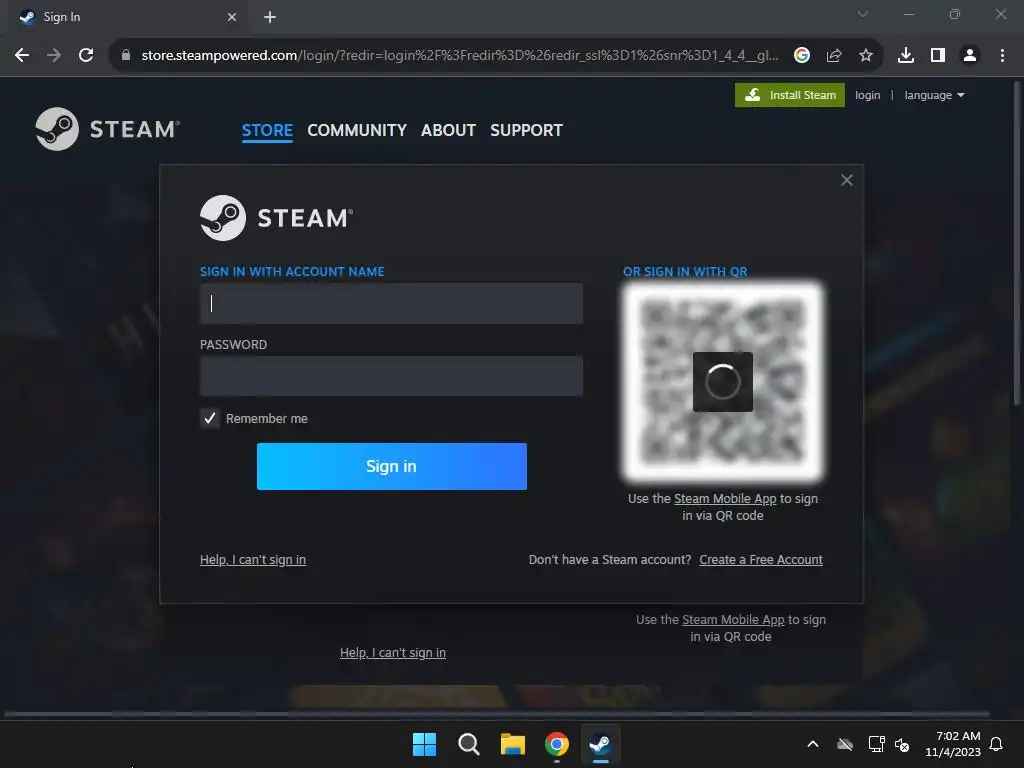Switch to Chrome in the taskbar
1024x768 pixels.
(556, 744)
